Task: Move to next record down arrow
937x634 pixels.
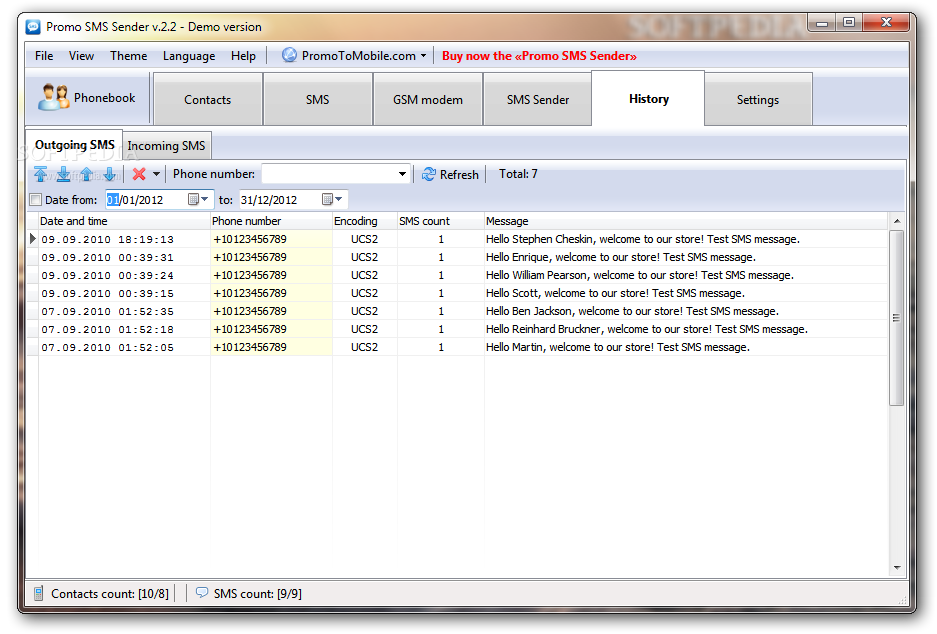Action: coord(109,174)
